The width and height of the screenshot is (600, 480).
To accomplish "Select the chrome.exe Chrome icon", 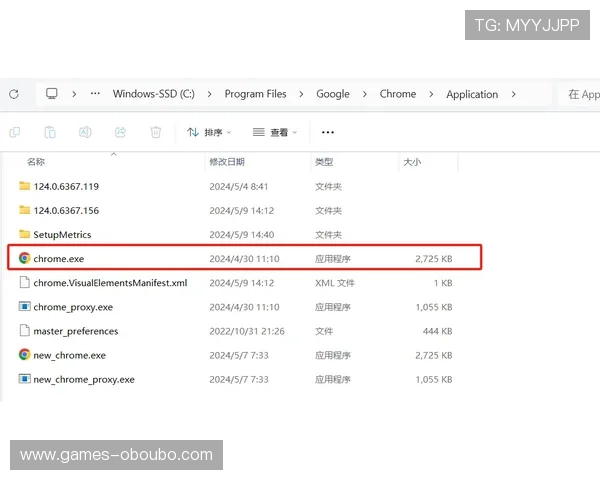I will point(24,258).
